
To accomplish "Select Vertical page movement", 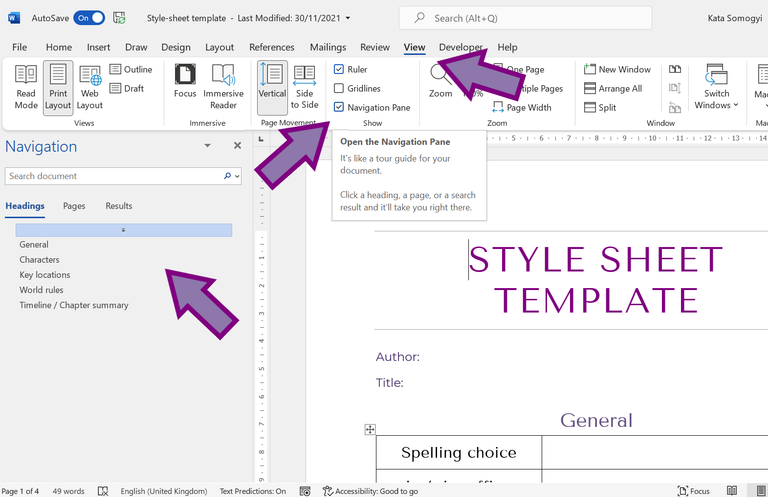I will pyautogui.click(x=272, y=87).
